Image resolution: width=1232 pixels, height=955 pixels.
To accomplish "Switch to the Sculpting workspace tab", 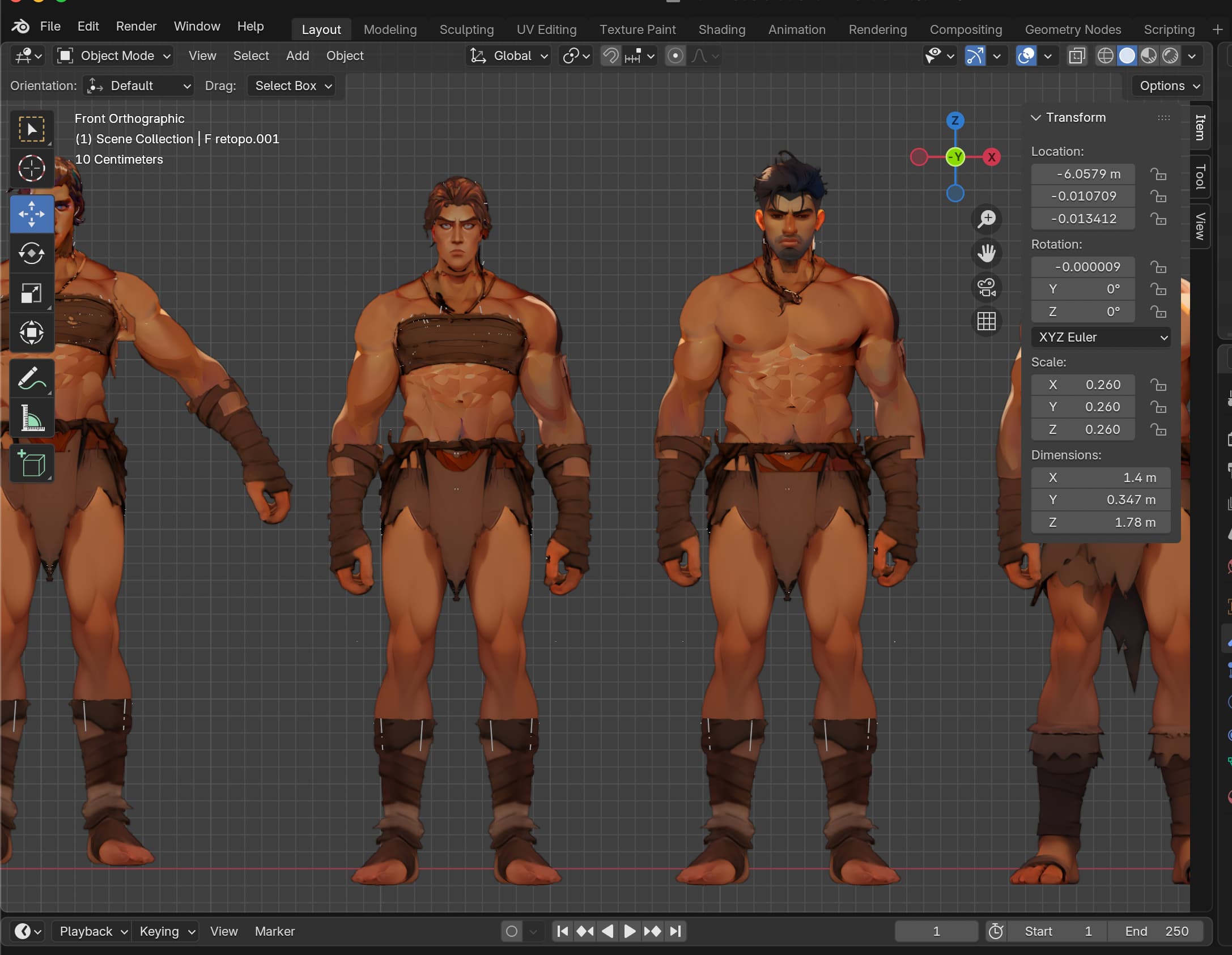I will point(466,29).
